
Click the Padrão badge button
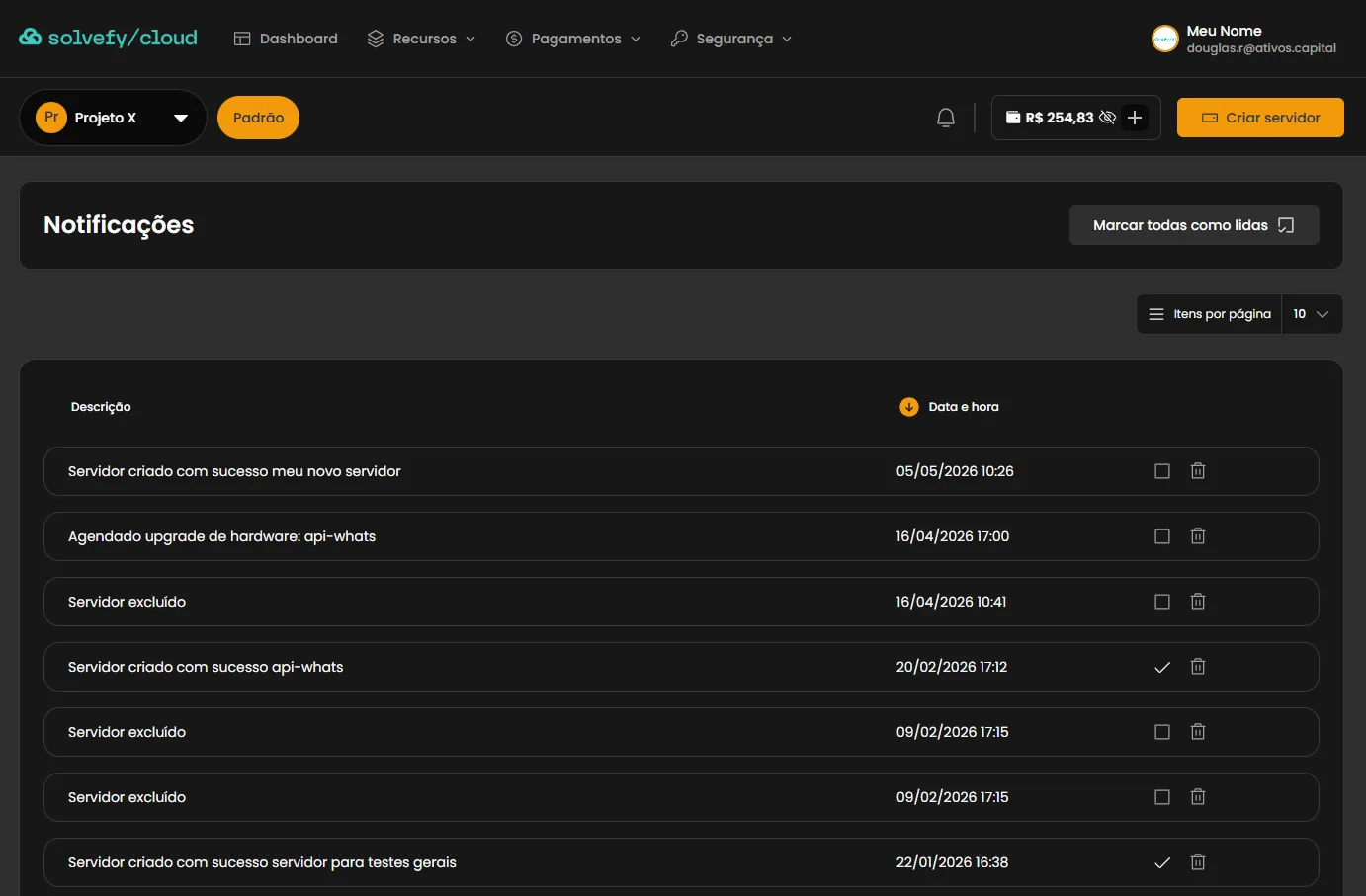coord(258,118)
